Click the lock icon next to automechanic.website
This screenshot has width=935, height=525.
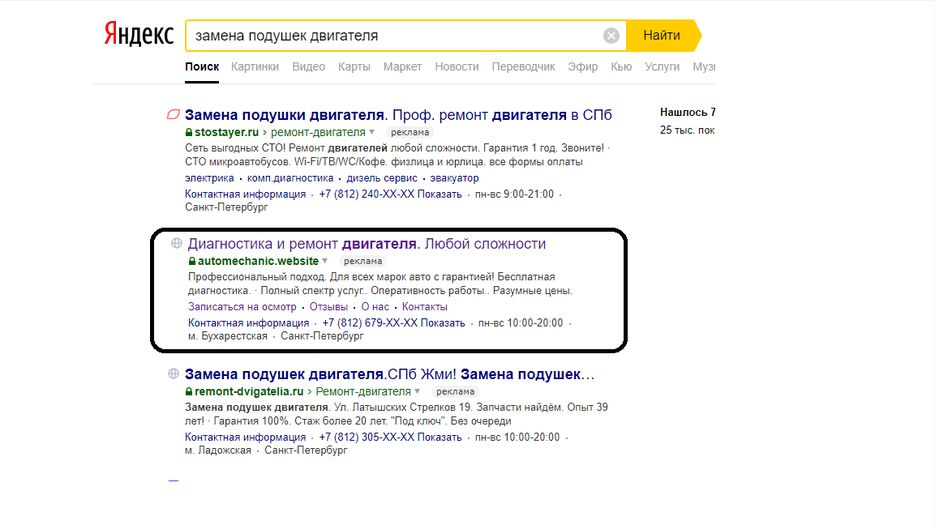192,261
